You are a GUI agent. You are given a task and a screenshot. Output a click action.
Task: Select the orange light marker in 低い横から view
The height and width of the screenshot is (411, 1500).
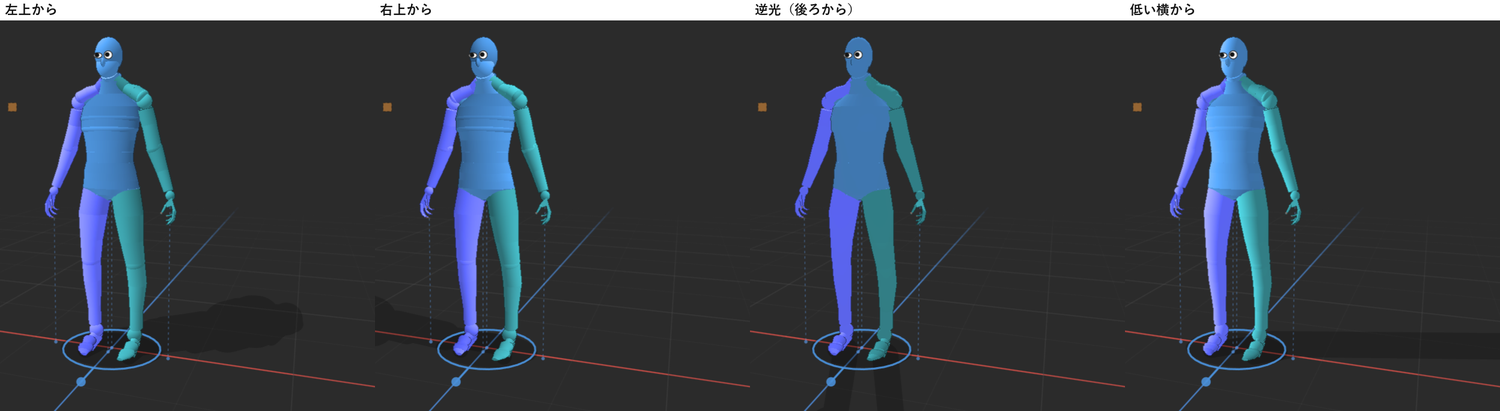1137,106
